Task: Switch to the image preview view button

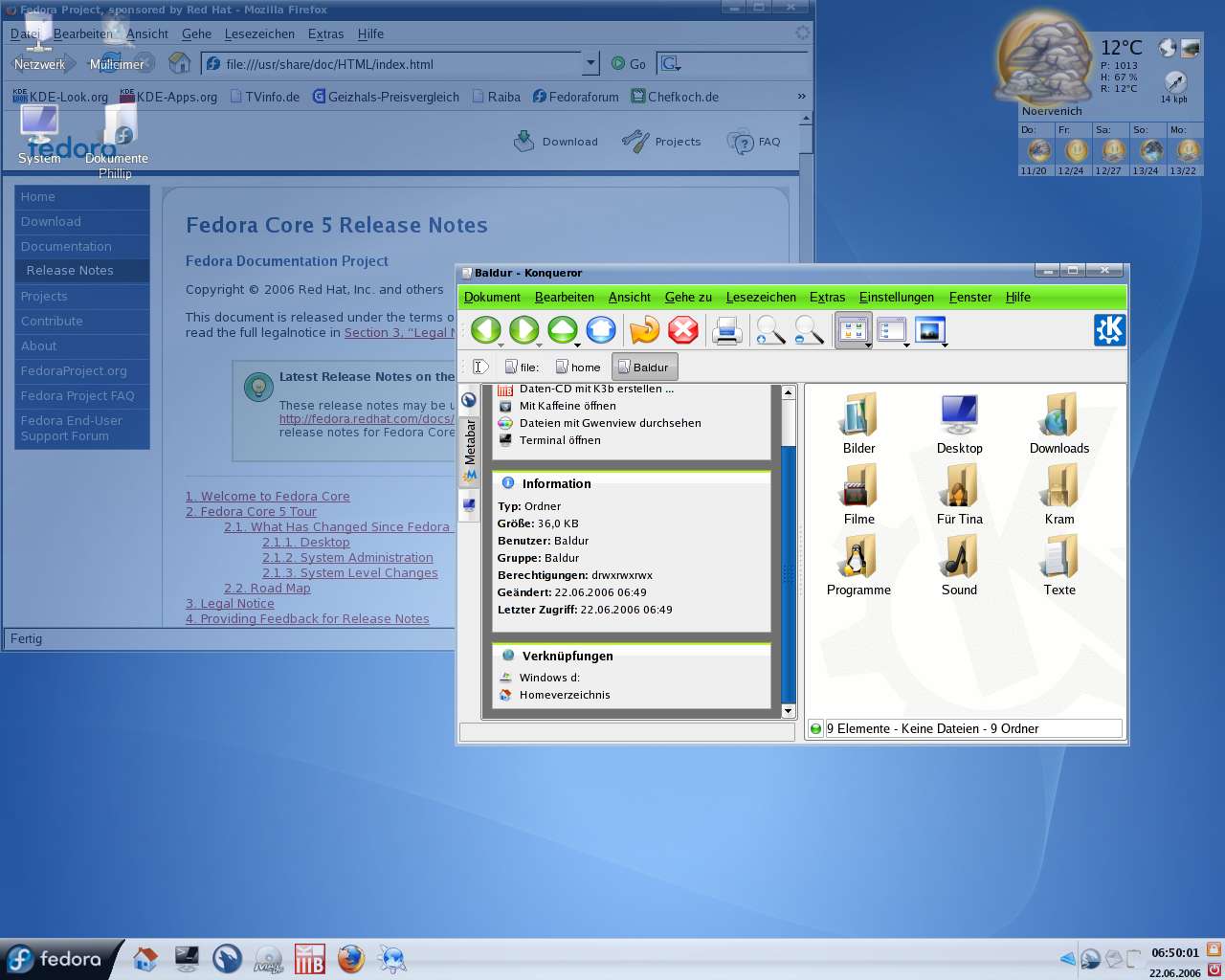Action: [x=930, y=330]
